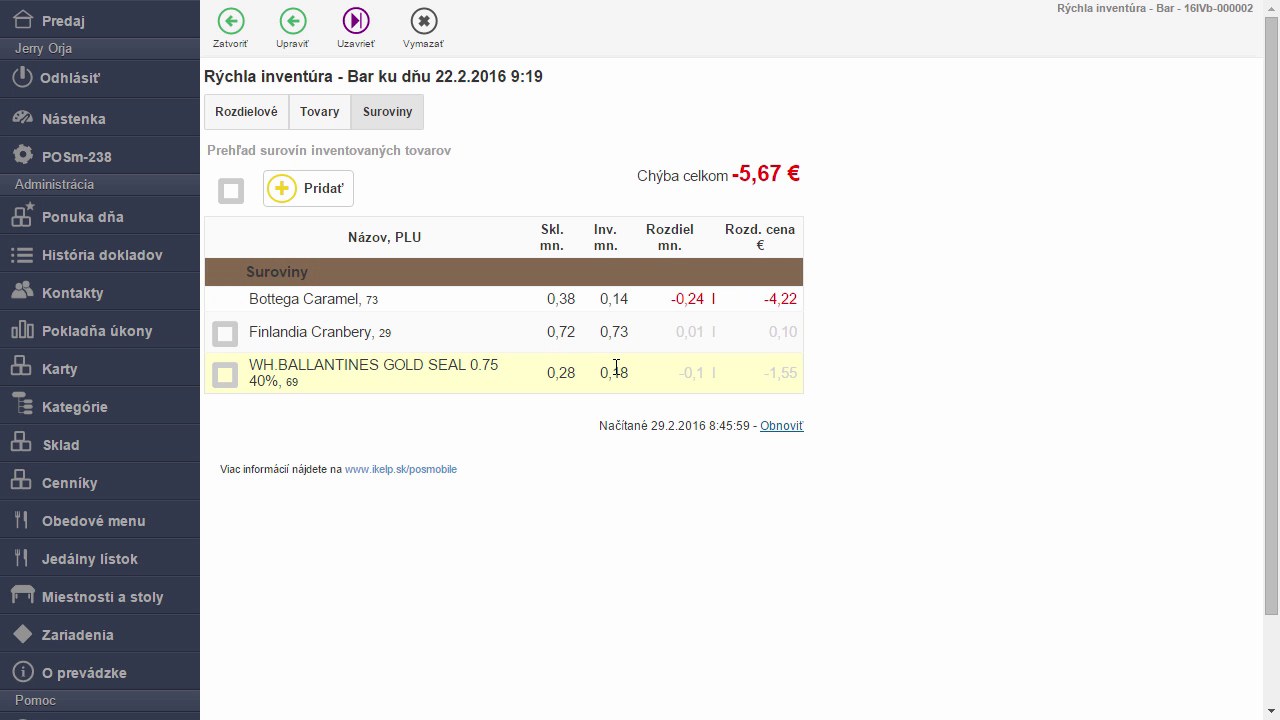Open Zariadenia in sidebar
The image size is (1280, 720).
click(x=100, y=634)
